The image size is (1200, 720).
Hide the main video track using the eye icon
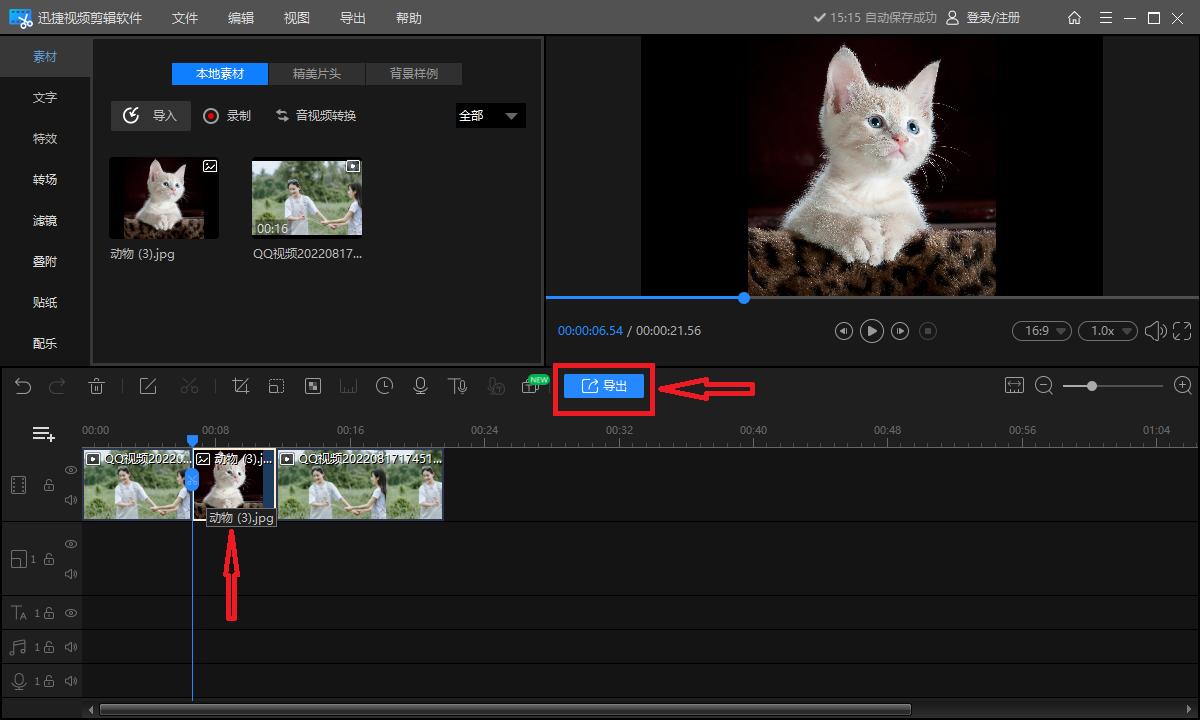coord(71,470)
